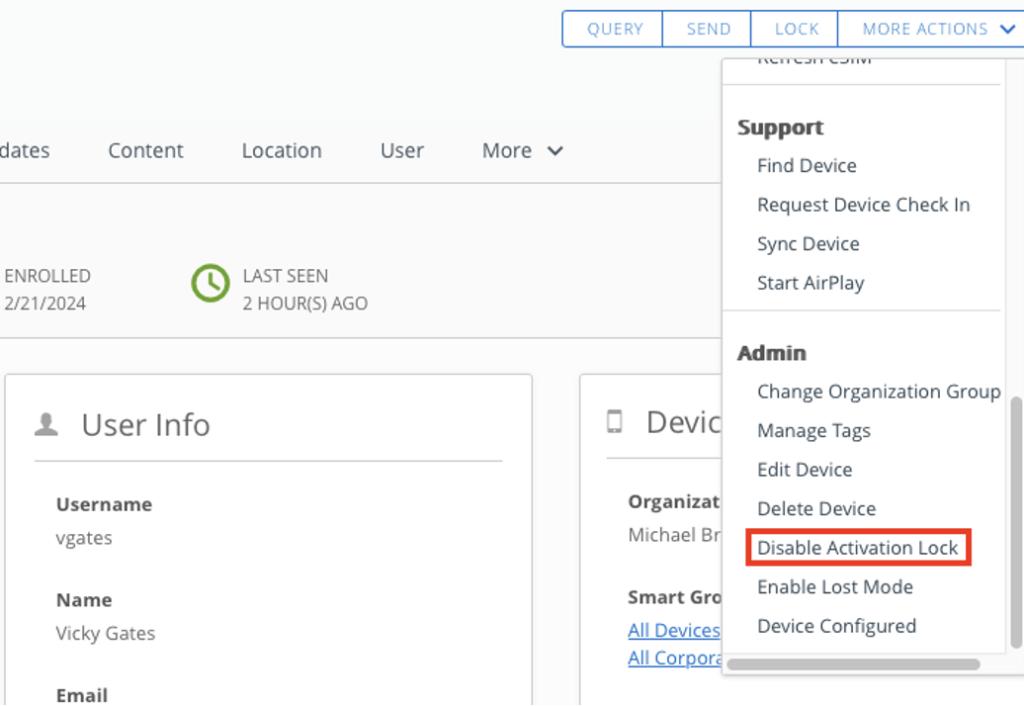Open the More tab dropdown
The width and height of the screenshot is (1024, 706).
[x=522, y=151]
